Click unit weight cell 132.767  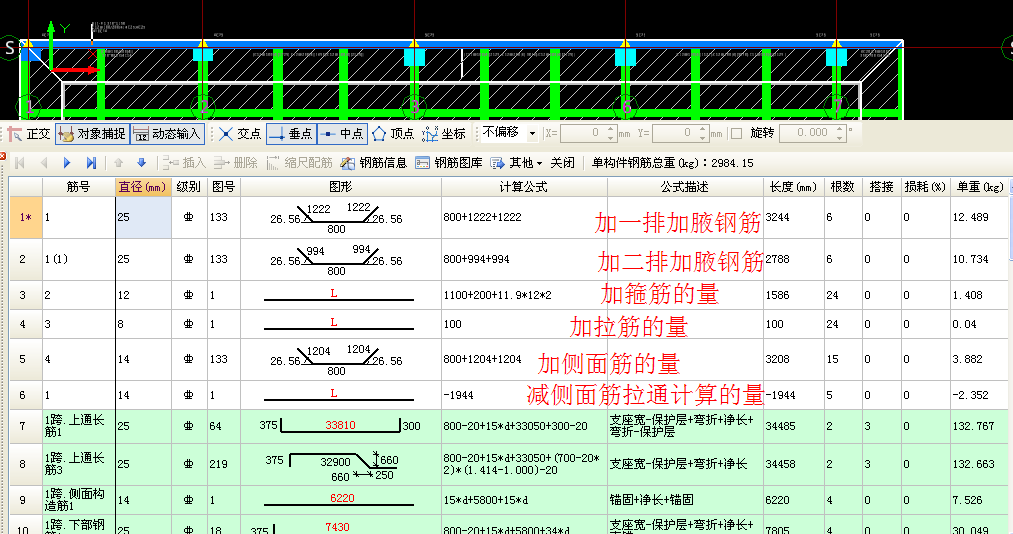pos(979,426)
